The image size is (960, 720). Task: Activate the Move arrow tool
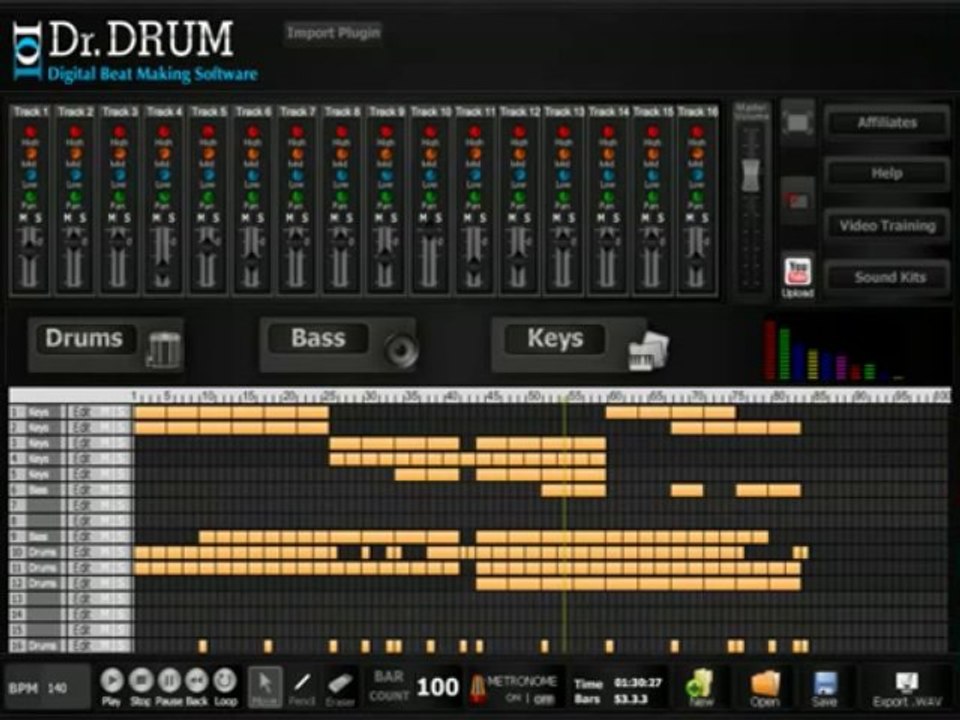(x=265, y=686)
